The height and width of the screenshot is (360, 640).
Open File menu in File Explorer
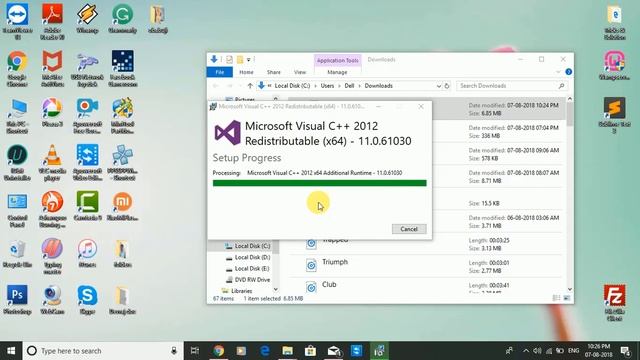click(x=220, y=72)
